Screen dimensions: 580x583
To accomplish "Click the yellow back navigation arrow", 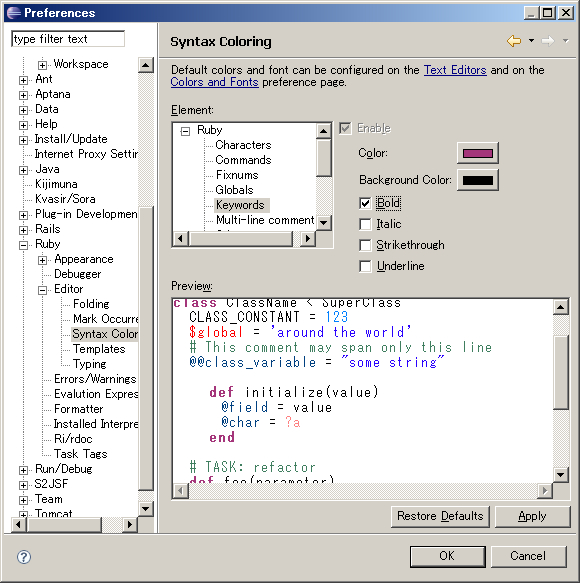I will click(x=514, y=41).
